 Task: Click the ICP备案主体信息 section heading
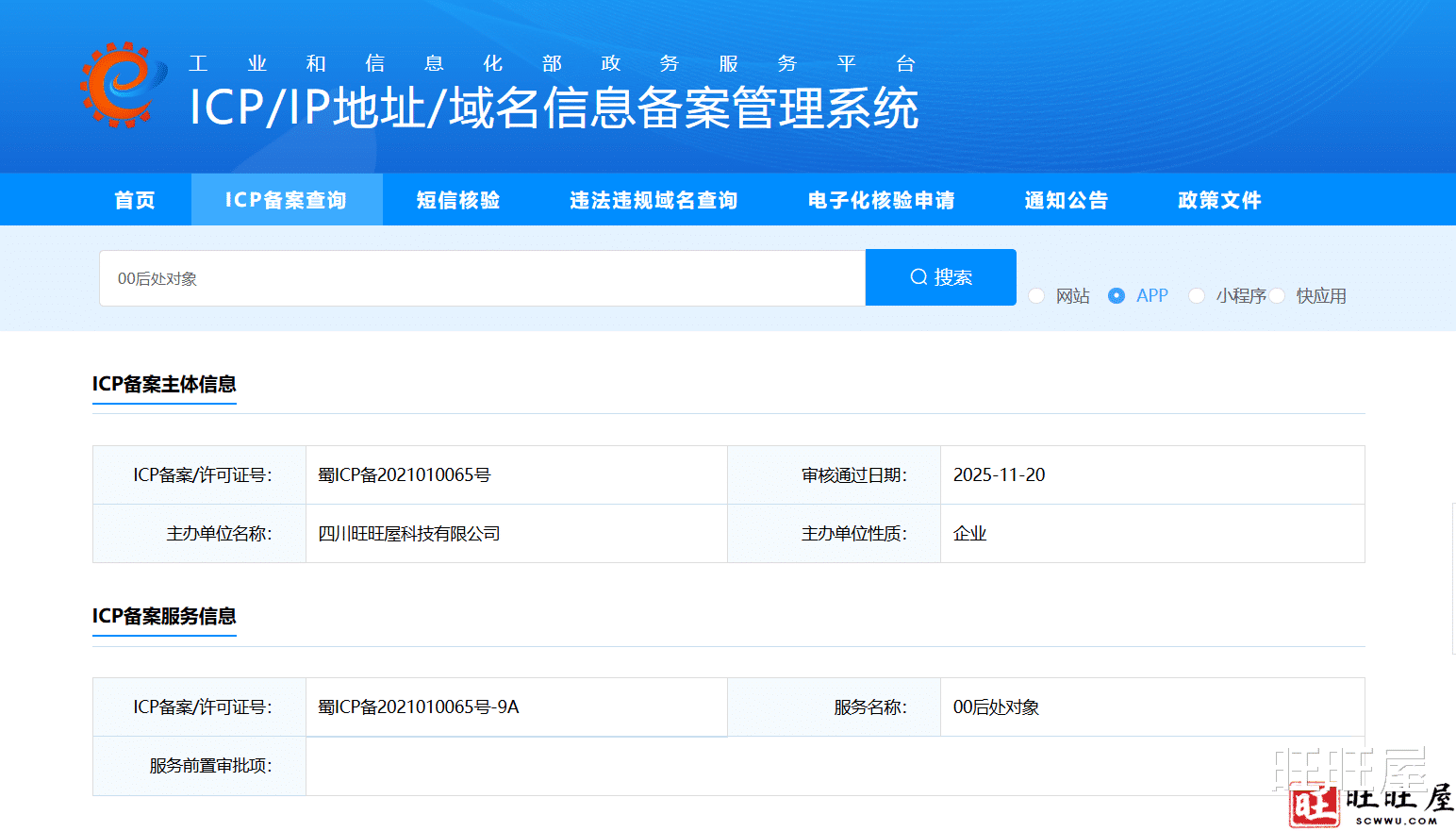coord(164,384)
